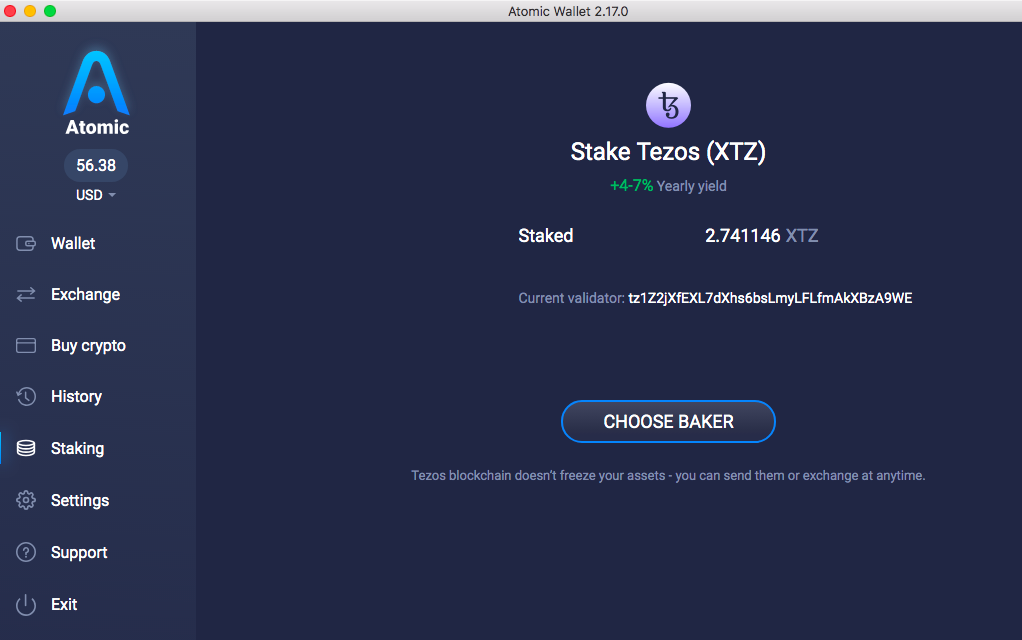Go to the Exchange section
1022x640 pixels.
point(85,295)
